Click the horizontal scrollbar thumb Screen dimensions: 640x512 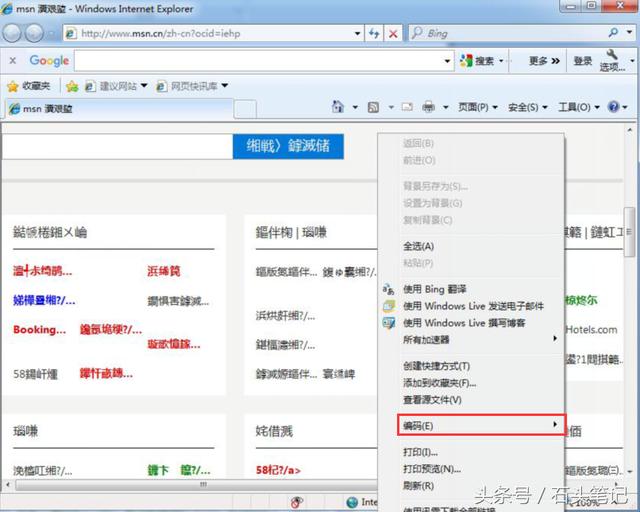[203, 485]
